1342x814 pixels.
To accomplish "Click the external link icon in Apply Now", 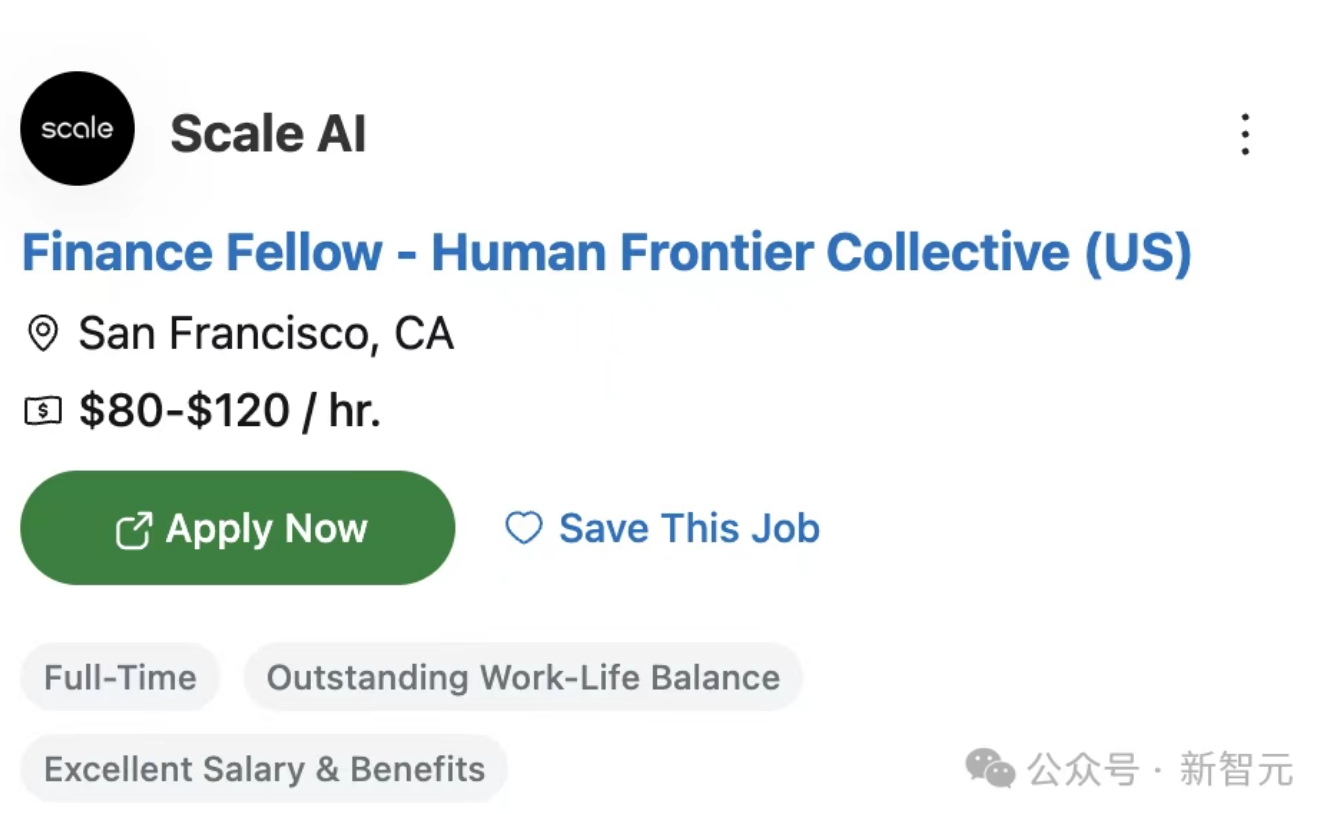I will tap(134, 530).
